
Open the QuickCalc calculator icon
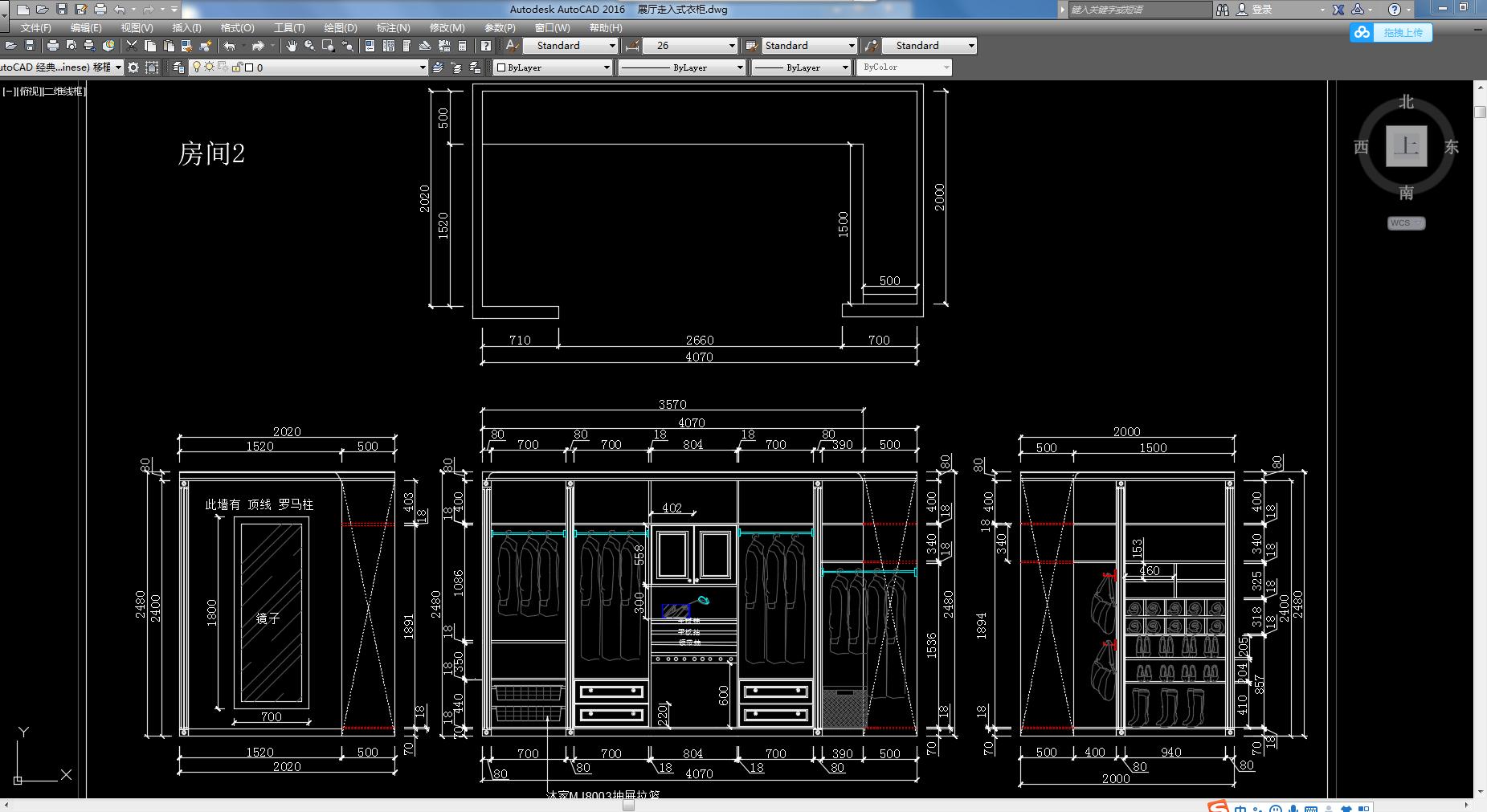(x=462, y=46)
